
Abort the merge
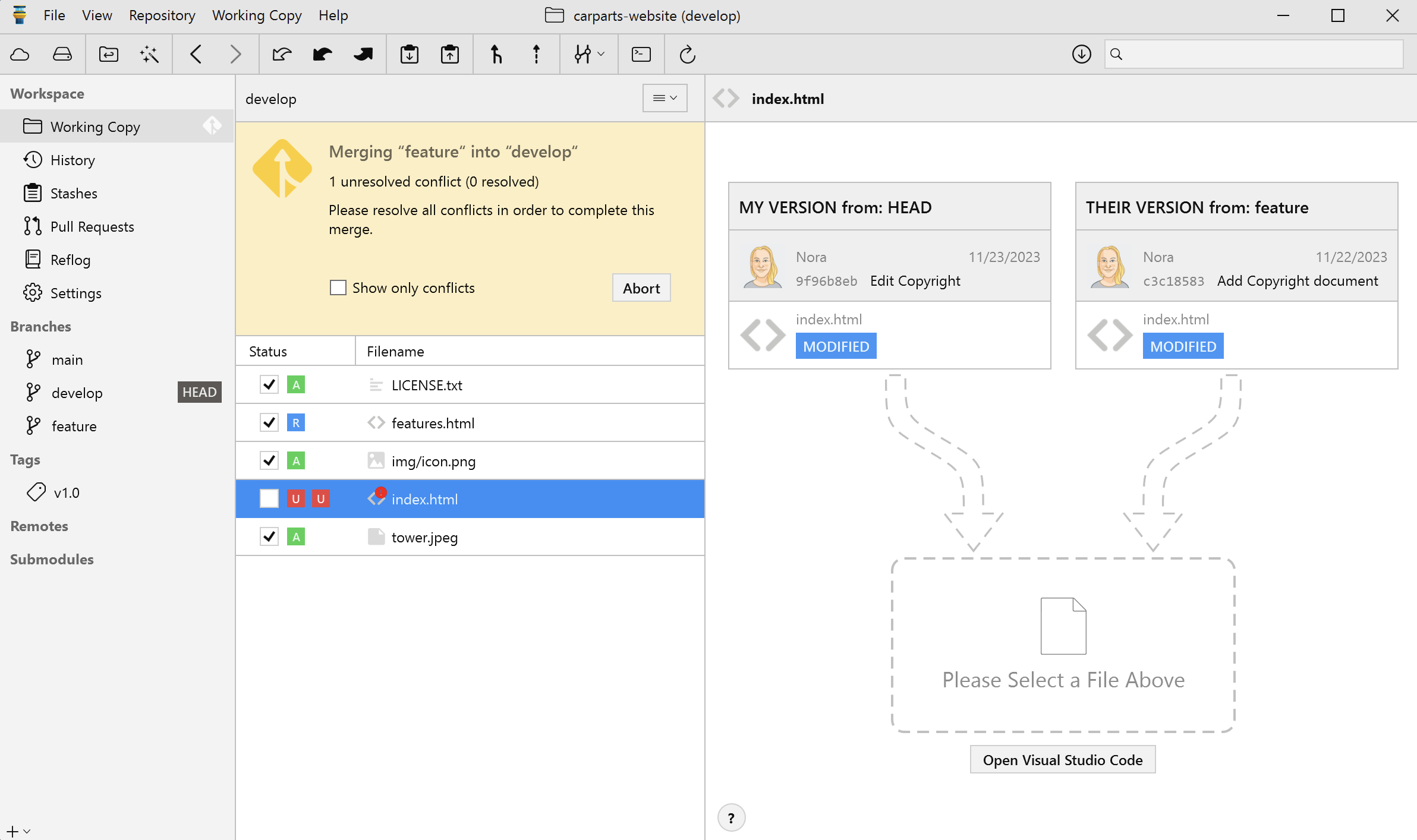[x=641, y=288]
